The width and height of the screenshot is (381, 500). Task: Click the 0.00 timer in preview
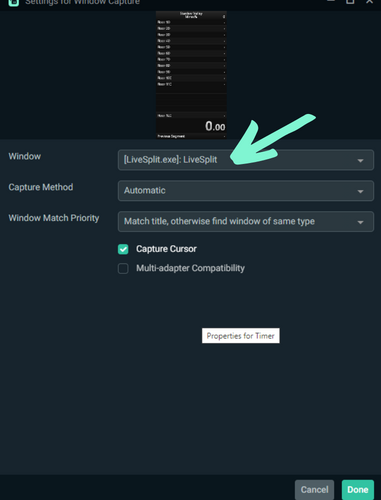pos(215,126)
